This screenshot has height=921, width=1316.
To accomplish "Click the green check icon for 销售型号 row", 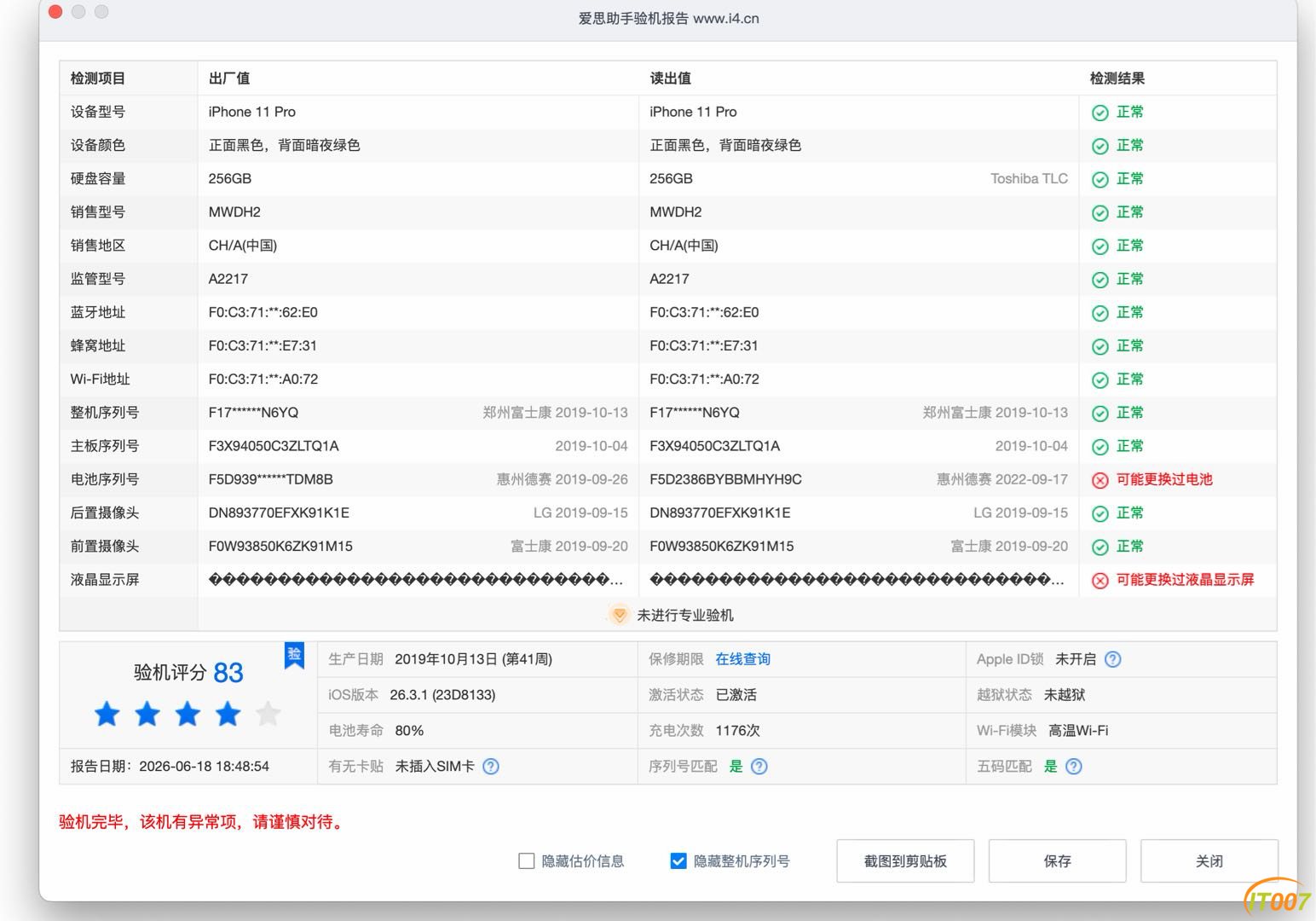I will [1100, 212].
